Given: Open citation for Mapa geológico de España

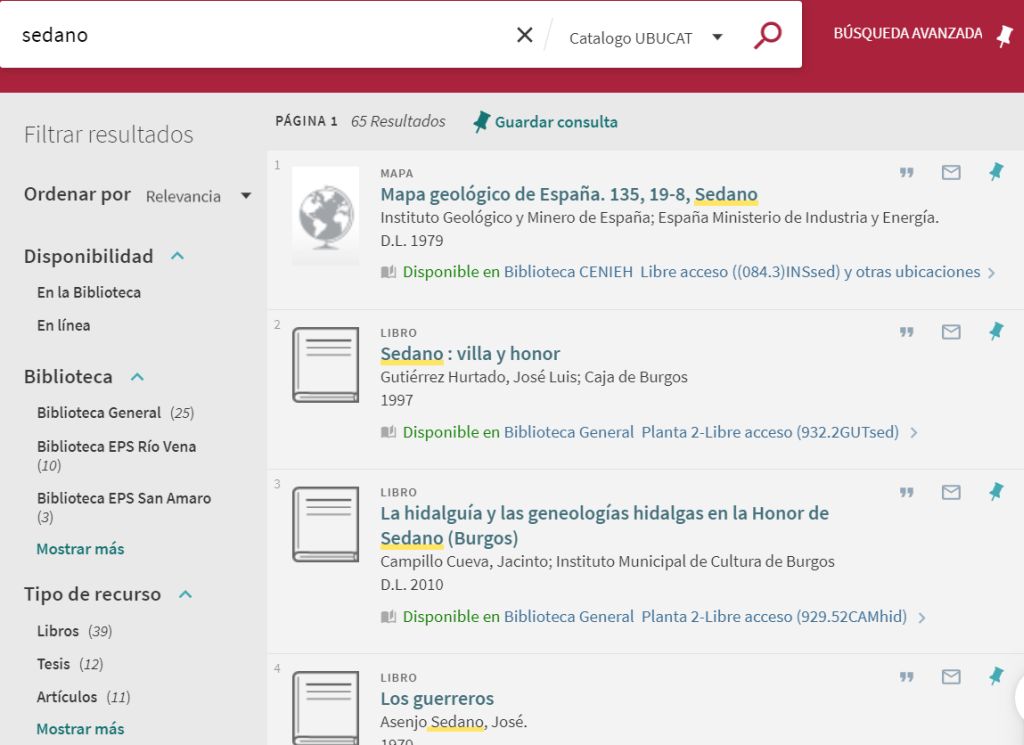Looking at the screenshot, I should pos(906,172).
